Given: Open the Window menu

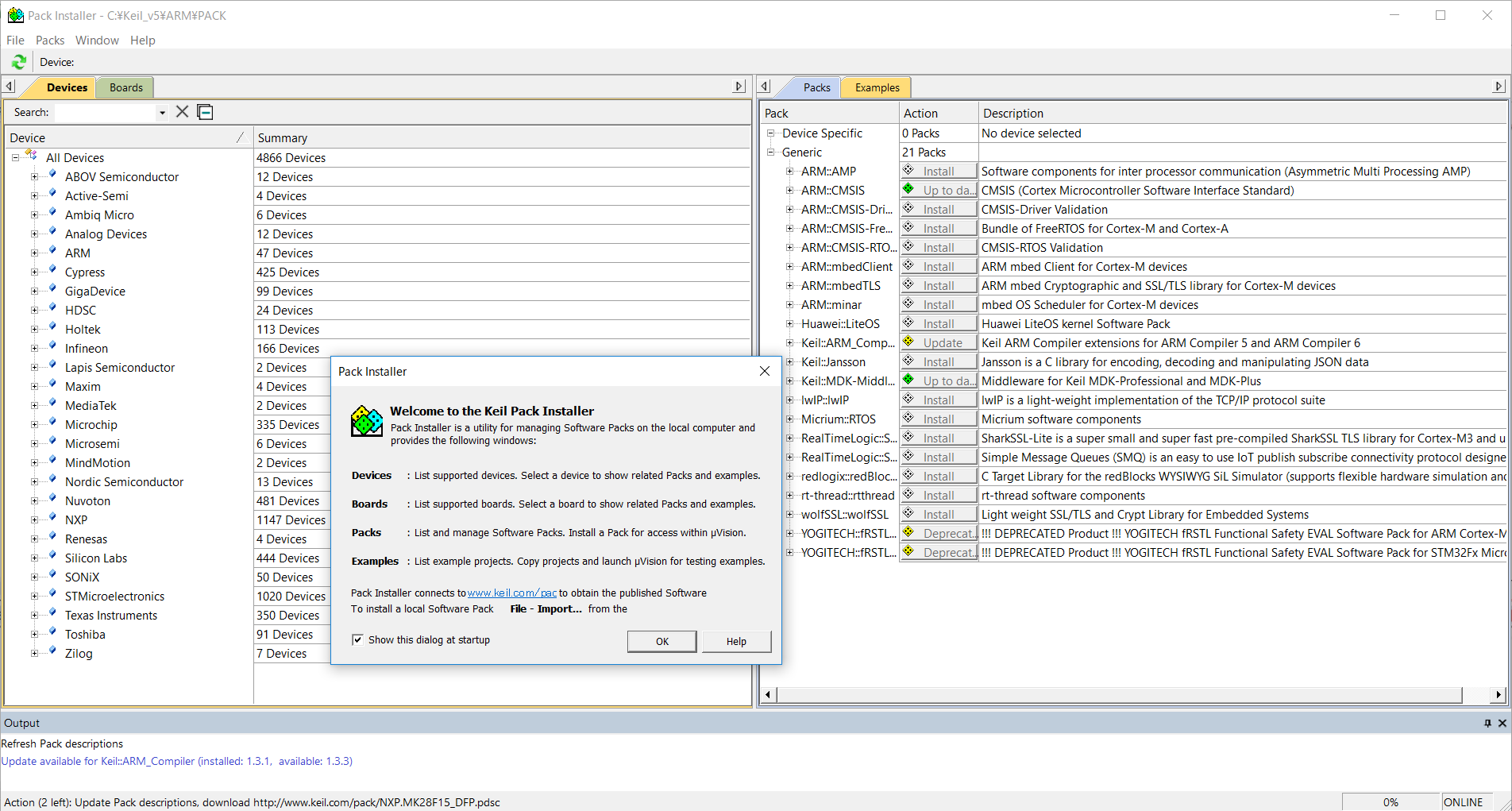Looking at the screenshot, I should [x=97, y=40].
